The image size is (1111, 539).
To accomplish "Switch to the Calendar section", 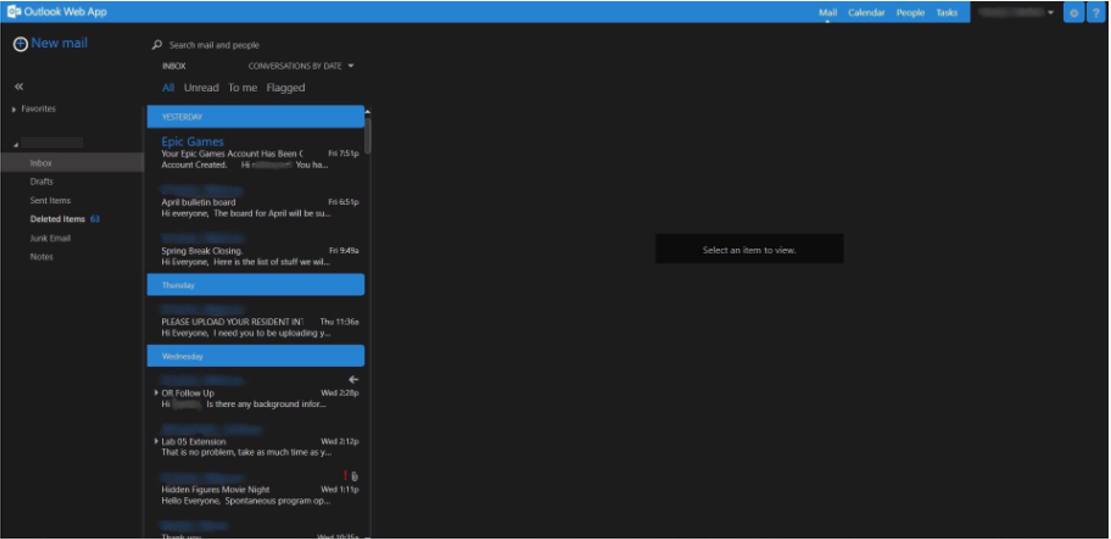I will 867,13.
